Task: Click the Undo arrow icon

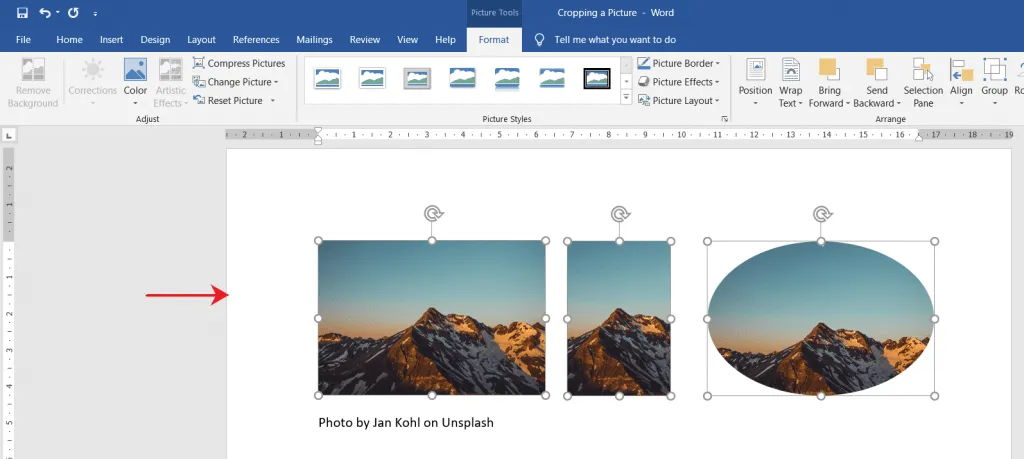Action: pyautogui.click(x=45, y=13)
